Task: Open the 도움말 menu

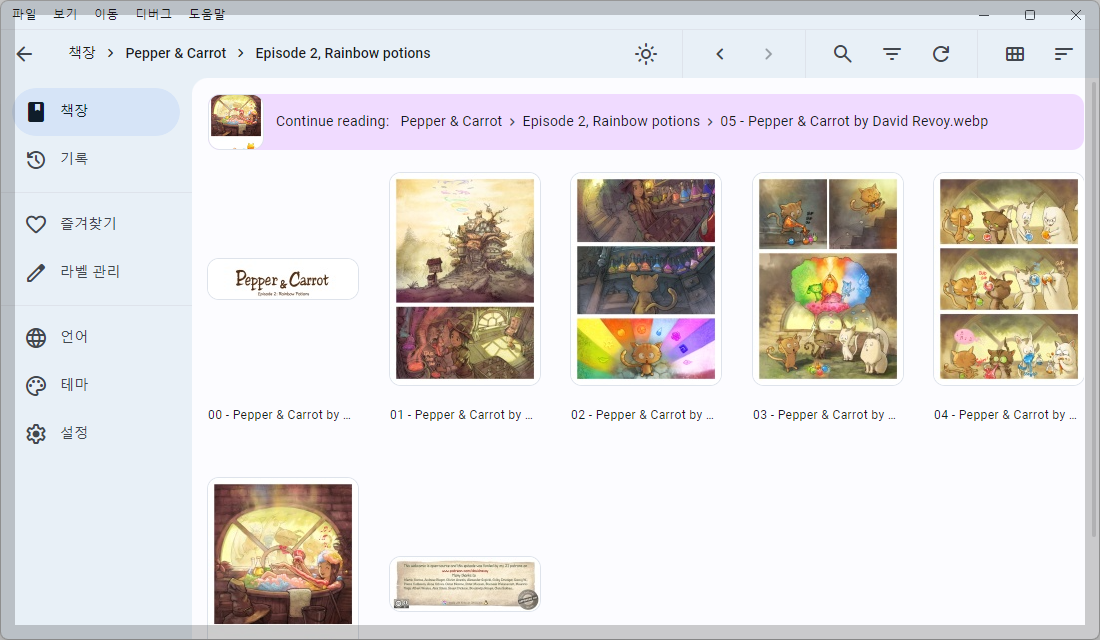Action: [207, 14]
